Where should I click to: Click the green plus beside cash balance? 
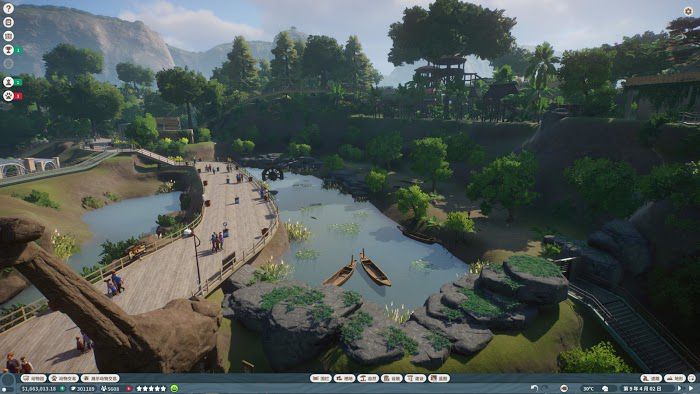62,389
